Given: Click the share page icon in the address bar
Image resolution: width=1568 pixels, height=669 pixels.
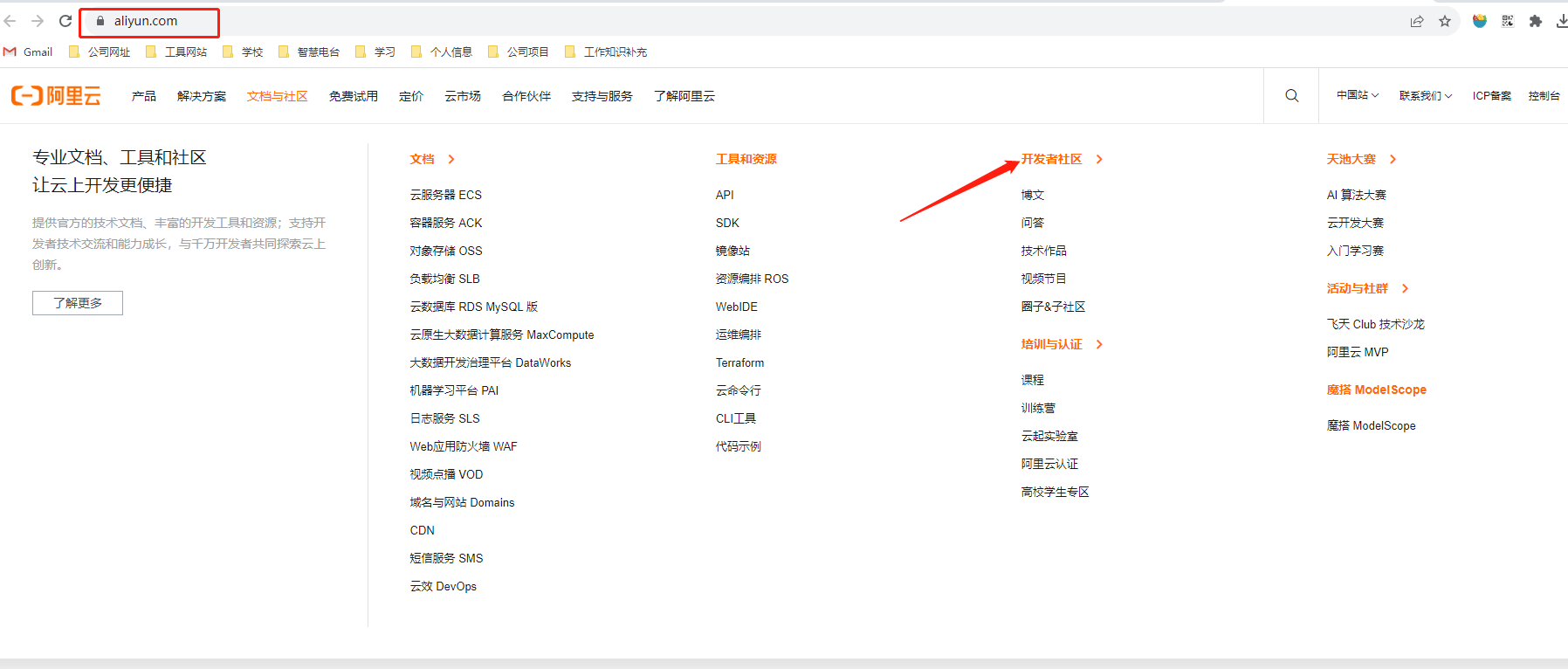Looking at the screenshot, I should coord(1417,21).
